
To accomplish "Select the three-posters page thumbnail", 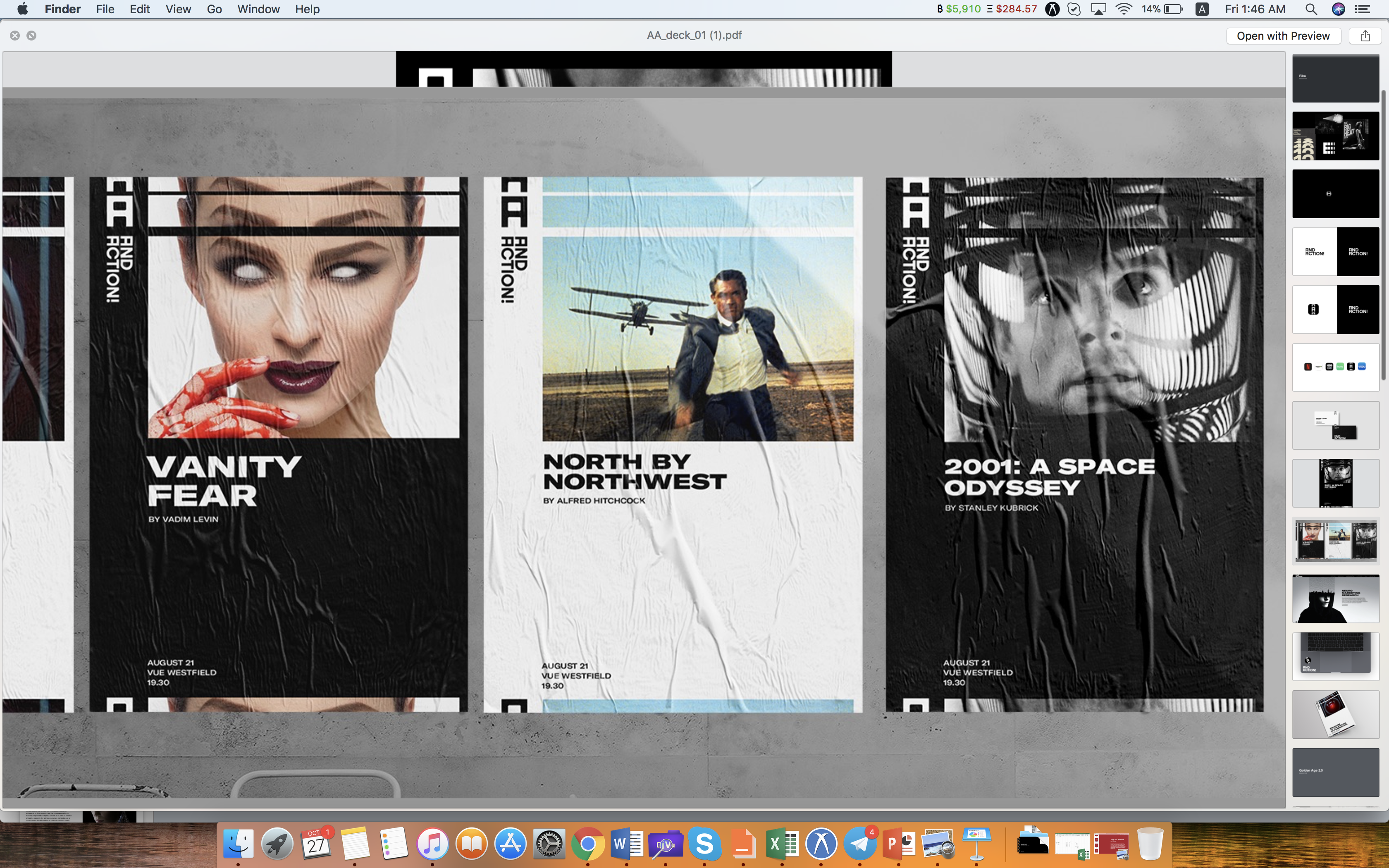I will click(x=1336, y=541).
